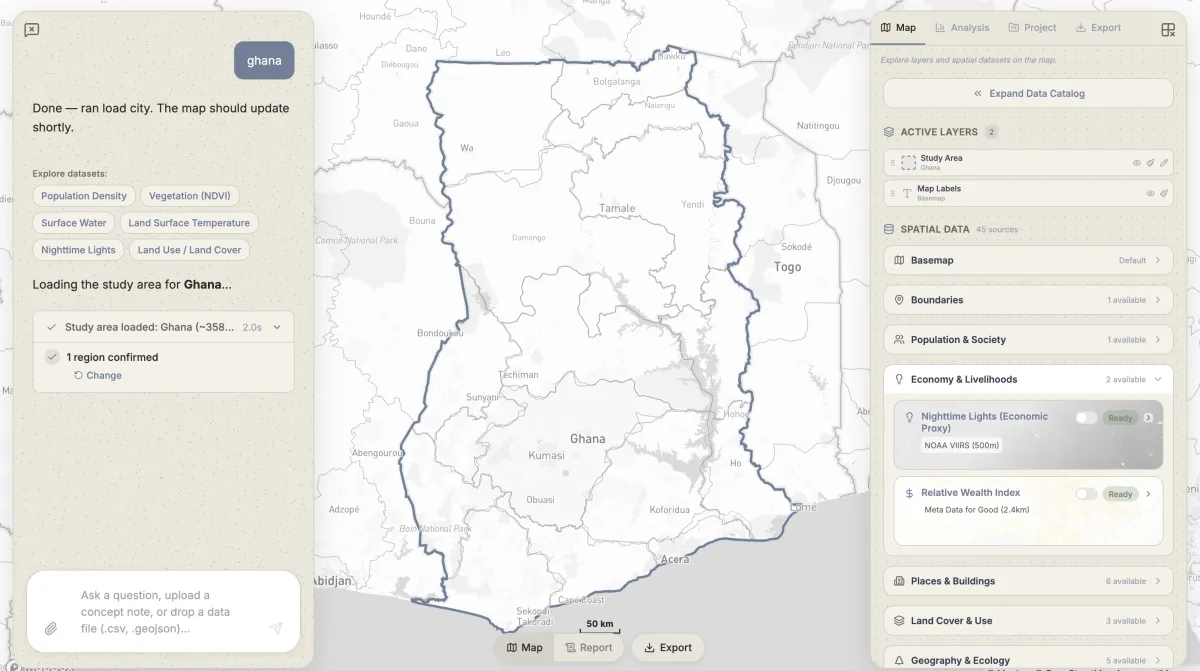Close the chat panel with the top-left icon

click(x=32, y=30)
